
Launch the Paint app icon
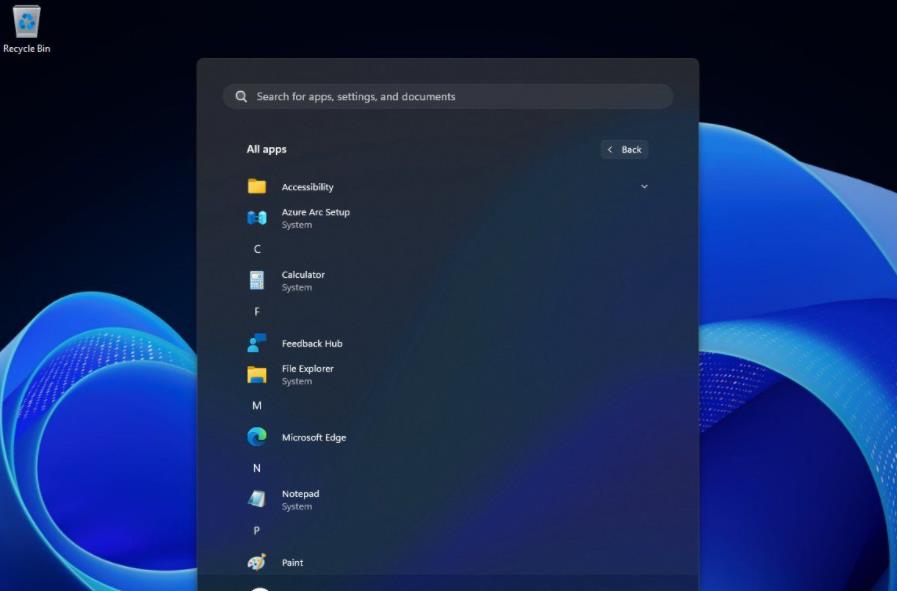click(x=257, y=562)
